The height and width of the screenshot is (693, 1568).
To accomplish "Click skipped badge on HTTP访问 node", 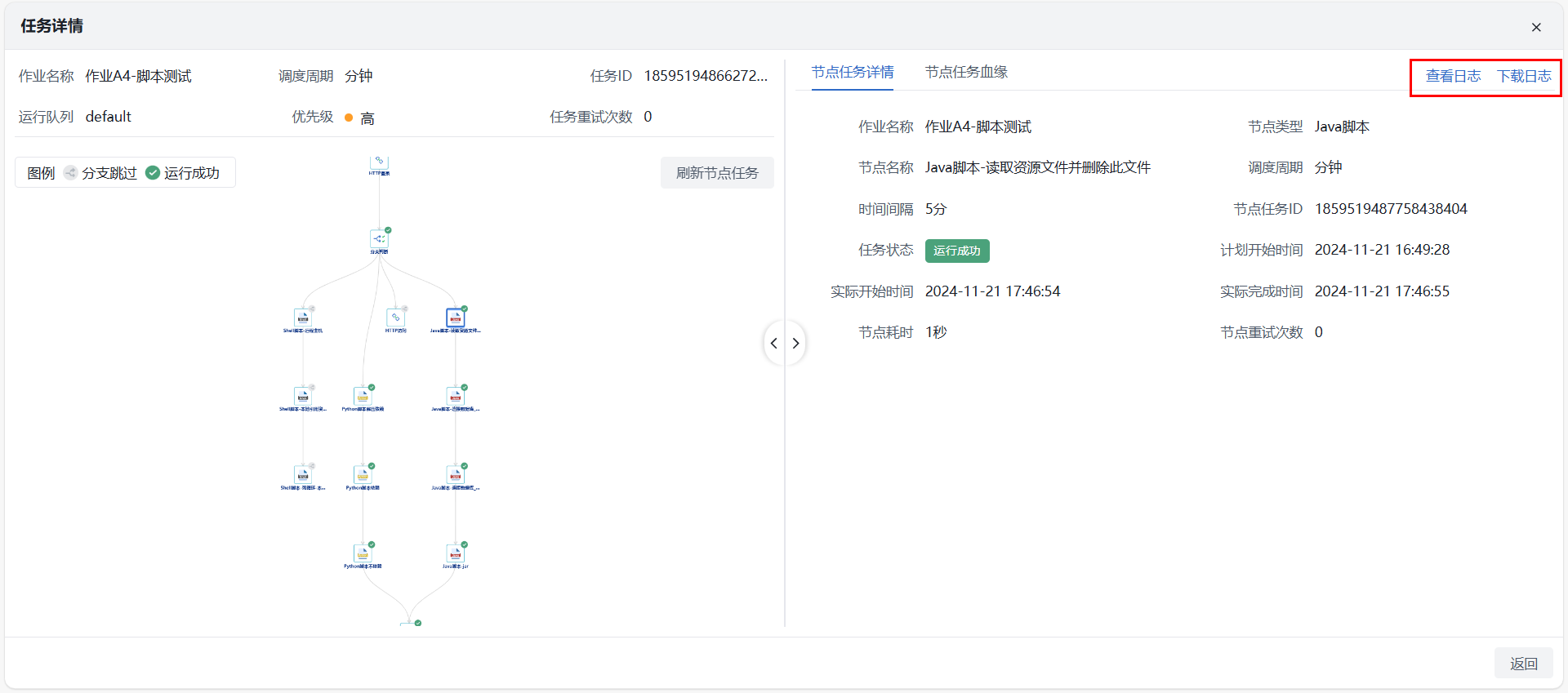I will click(x=404, y=309).
